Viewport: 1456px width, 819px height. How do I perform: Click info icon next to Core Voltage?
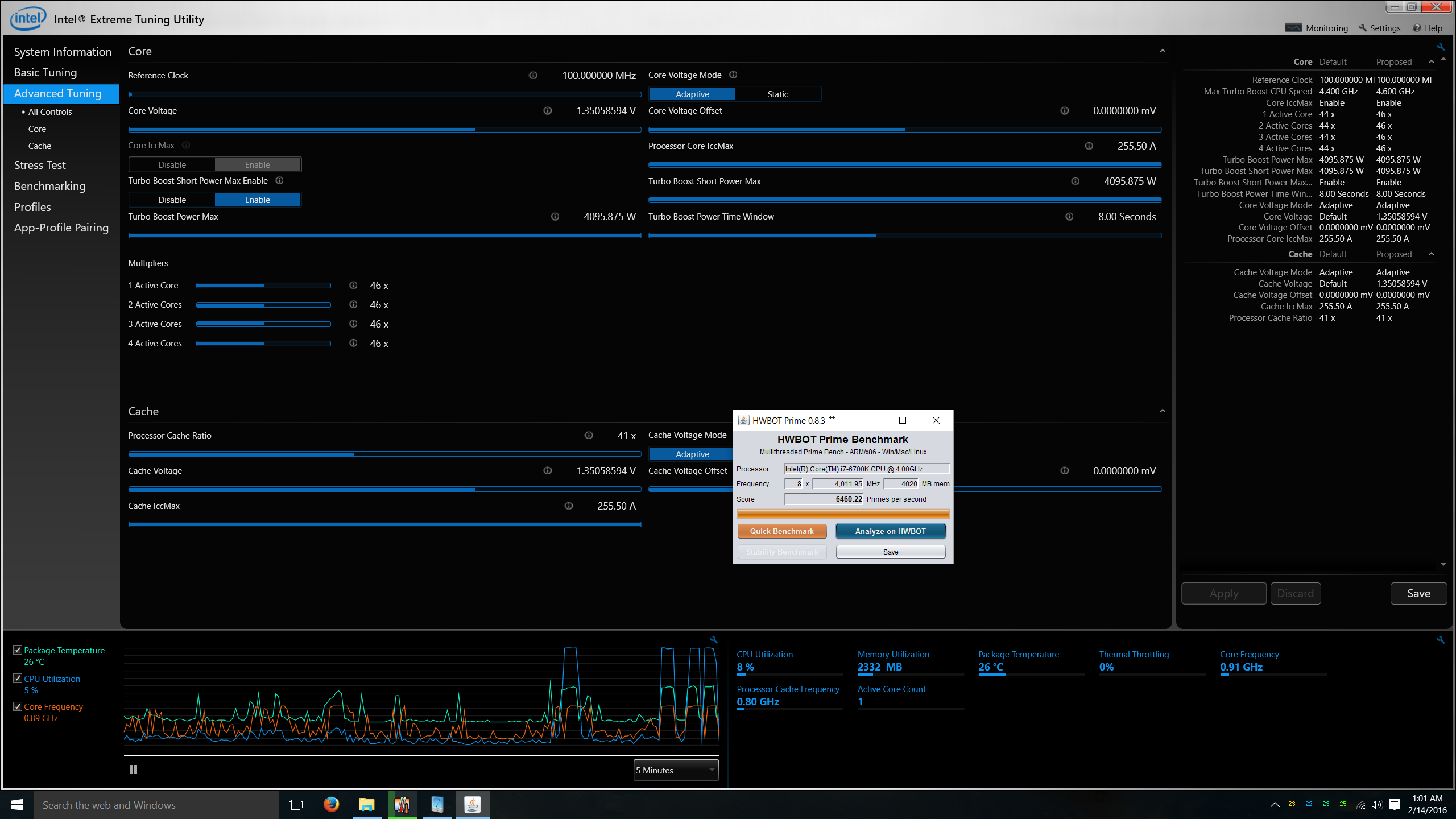[547, 111]
